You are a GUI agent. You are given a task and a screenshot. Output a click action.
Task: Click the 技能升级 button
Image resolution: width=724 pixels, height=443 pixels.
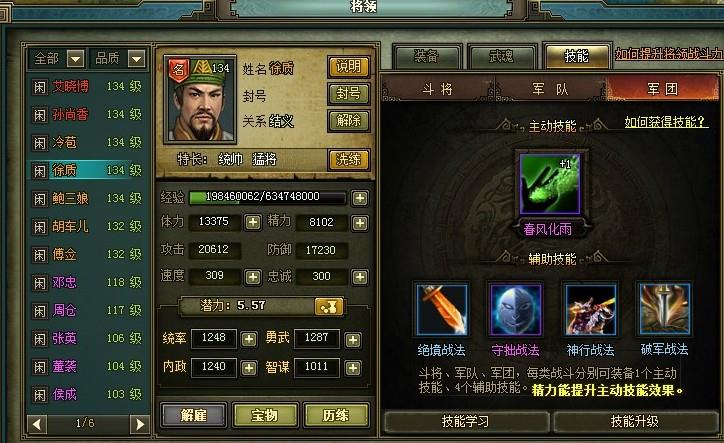(x=634, y=421)
